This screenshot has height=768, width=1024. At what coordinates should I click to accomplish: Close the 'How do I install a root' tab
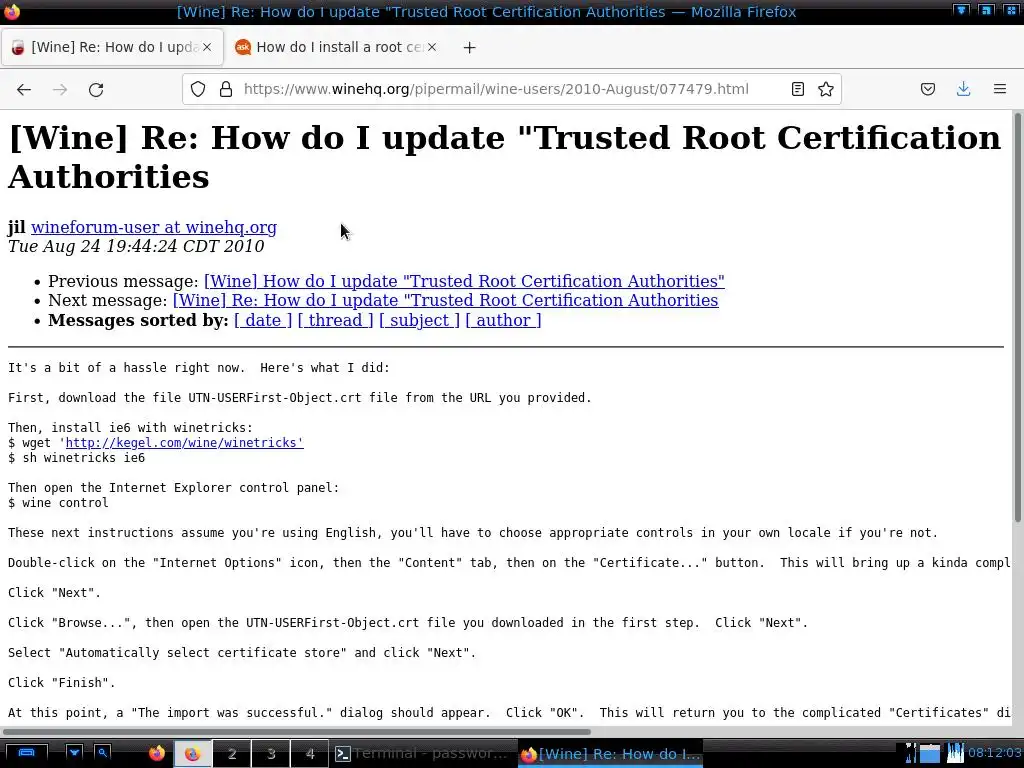432,47
